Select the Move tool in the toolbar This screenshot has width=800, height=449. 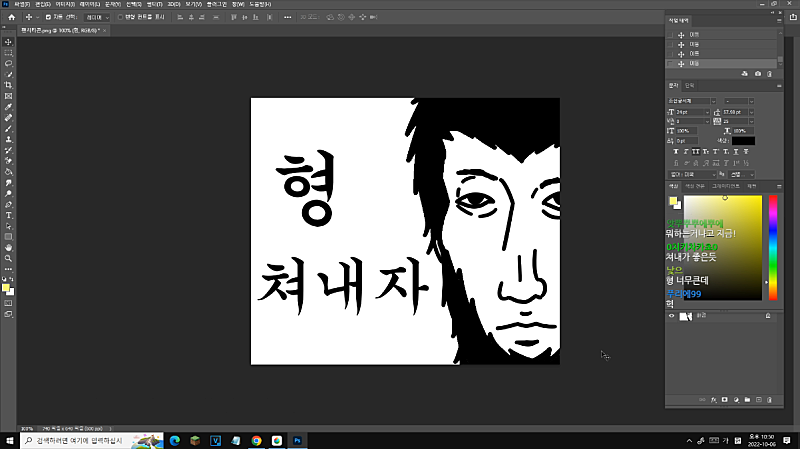tap(9, 43)
